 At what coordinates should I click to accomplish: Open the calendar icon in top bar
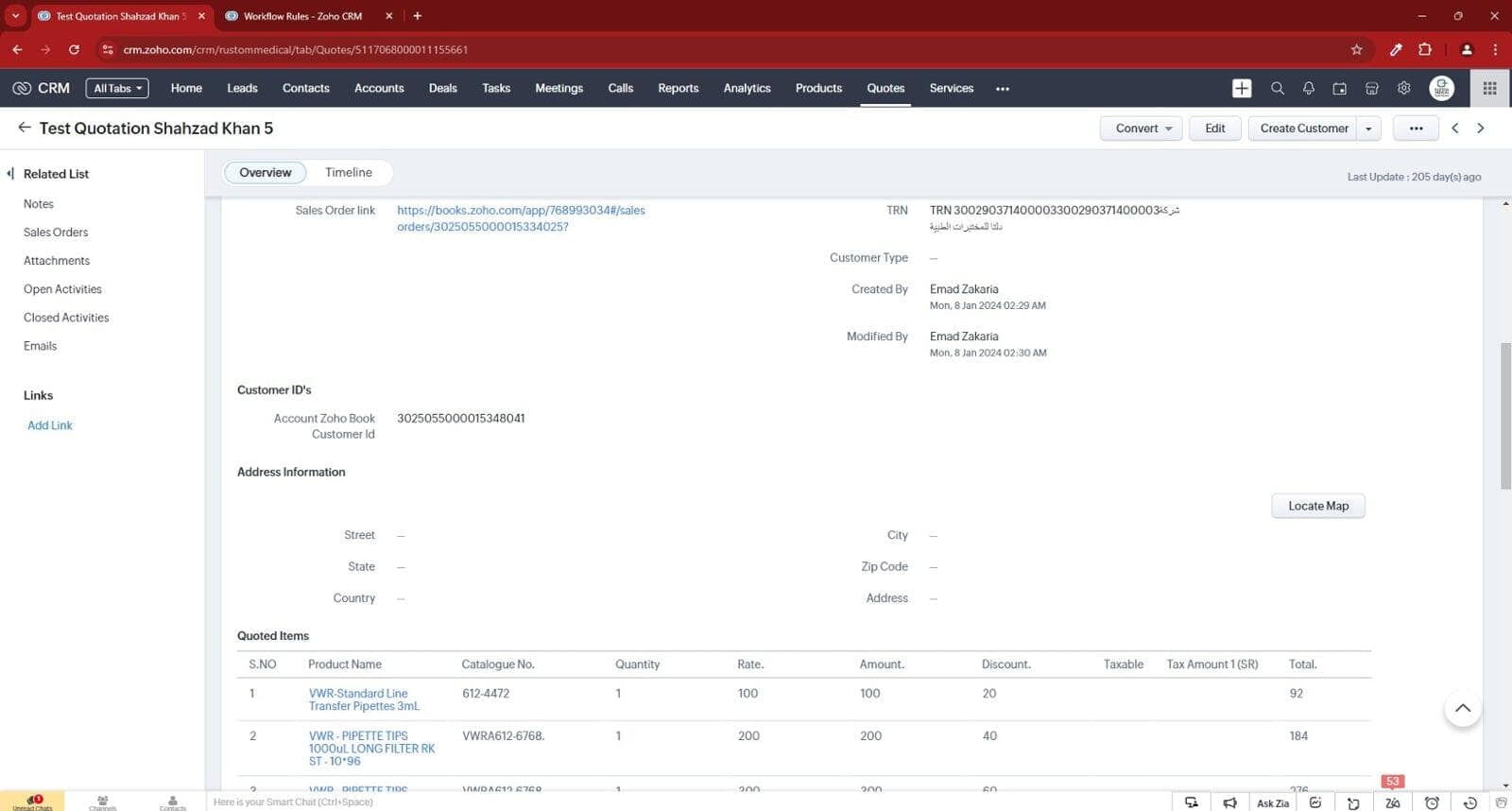[1340, 88]
